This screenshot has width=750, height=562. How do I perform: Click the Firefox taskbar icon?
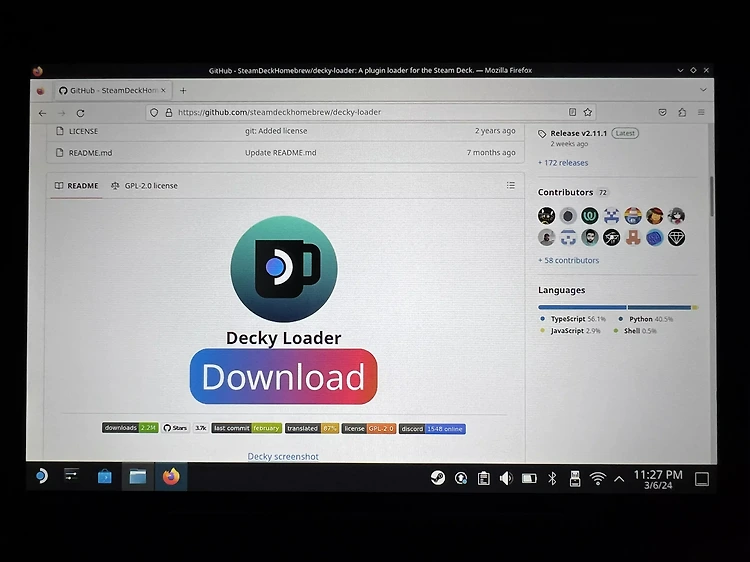(x=171, y=477)
